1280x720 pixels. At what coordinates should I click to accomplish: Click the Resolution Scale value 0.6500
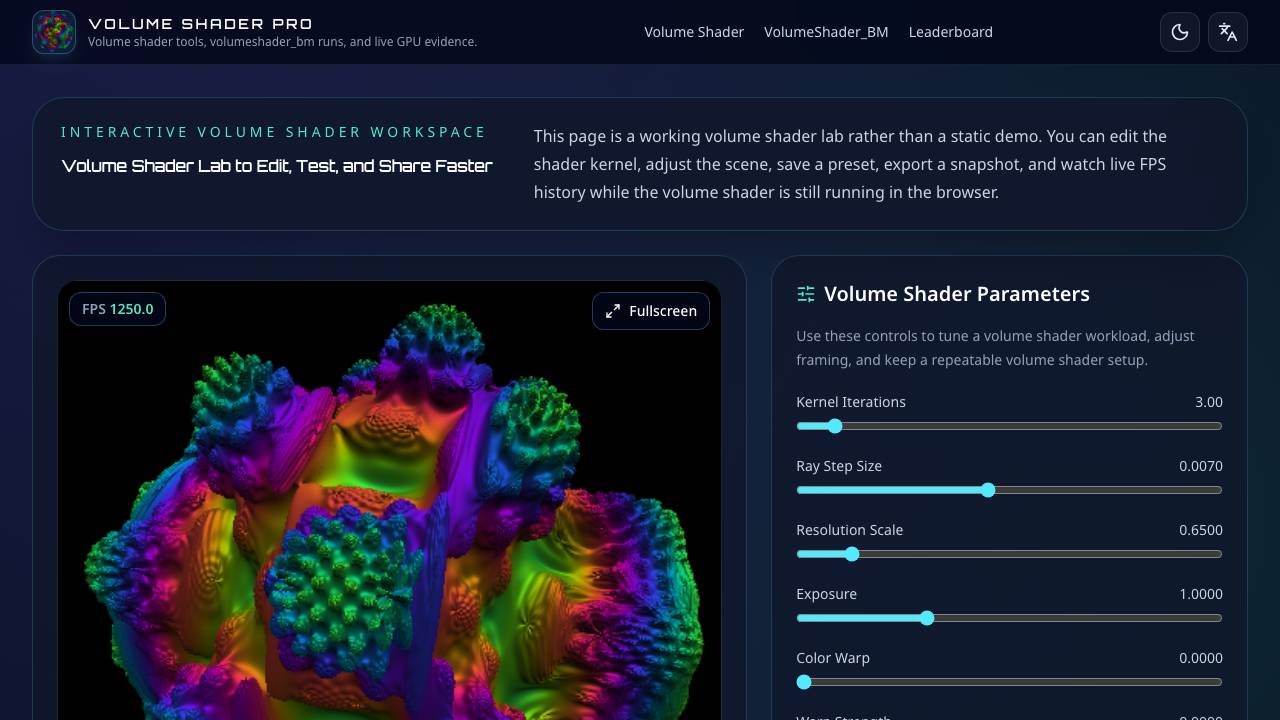(1201, 530)
